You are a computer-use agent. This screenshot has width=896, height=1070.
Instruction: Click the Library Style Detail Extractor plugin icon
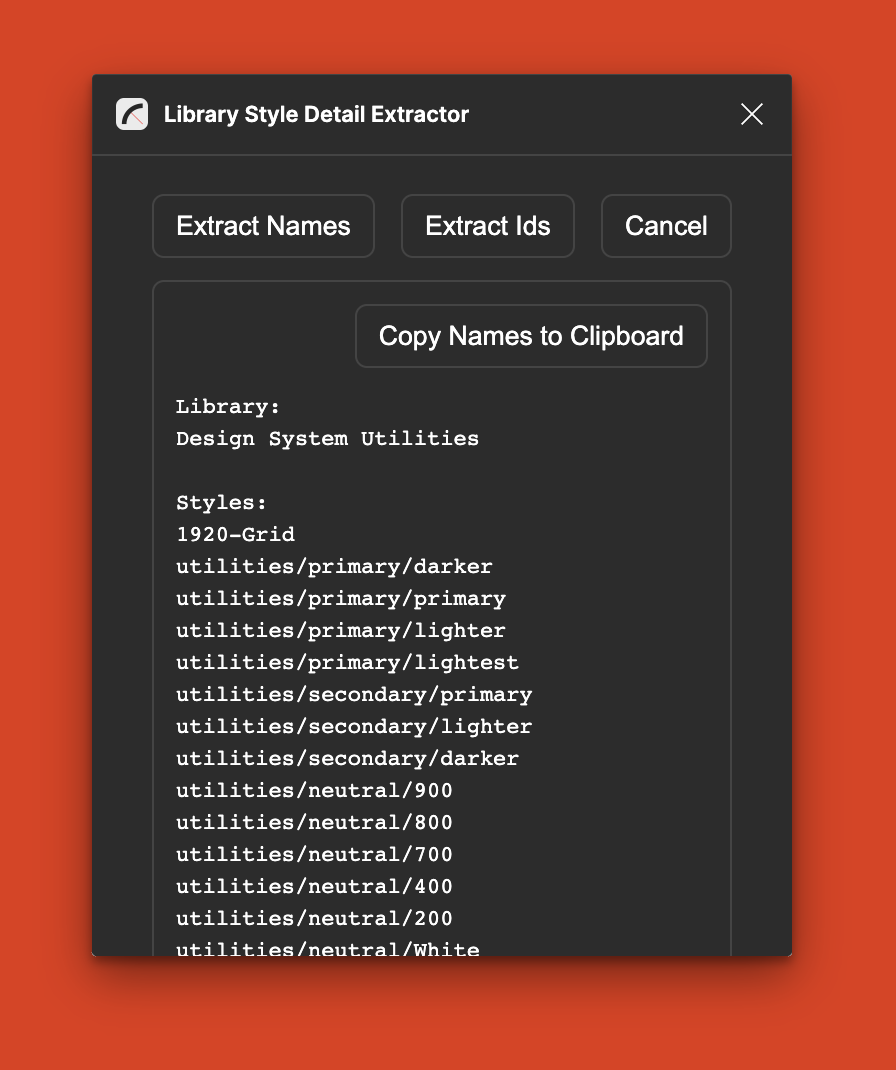[132, 114]
